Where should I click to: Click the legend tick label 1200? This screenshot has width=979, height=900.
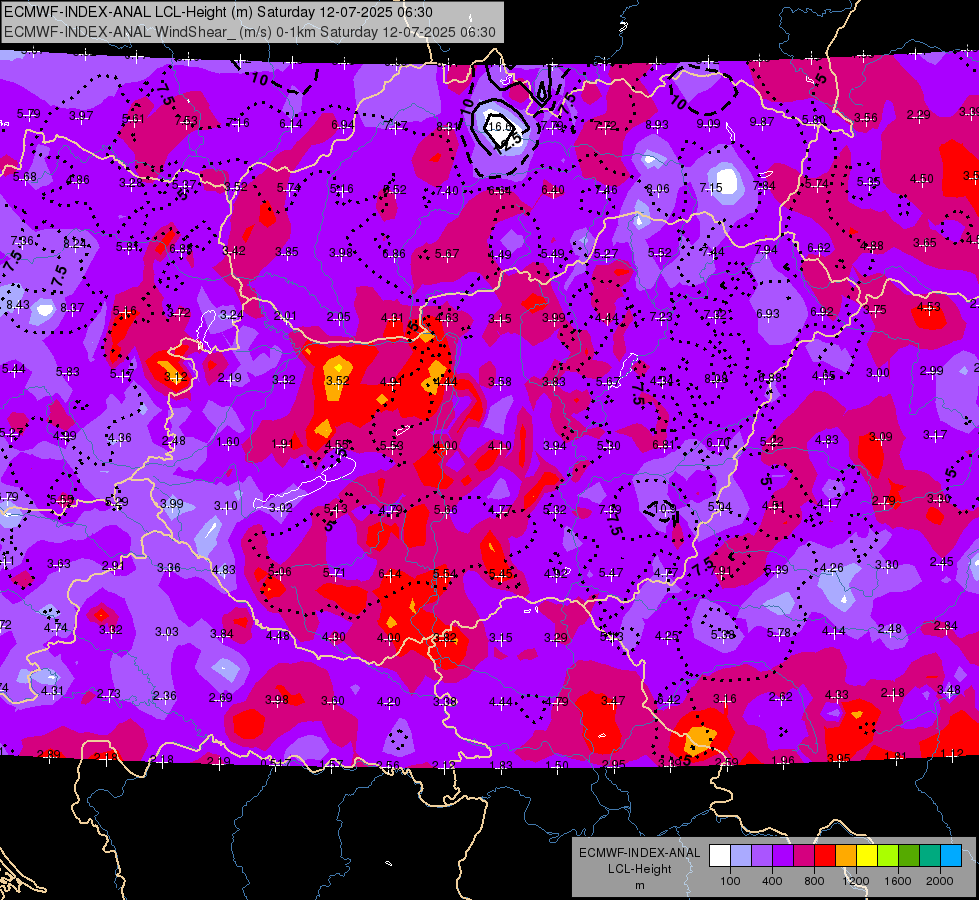point(856,881)
